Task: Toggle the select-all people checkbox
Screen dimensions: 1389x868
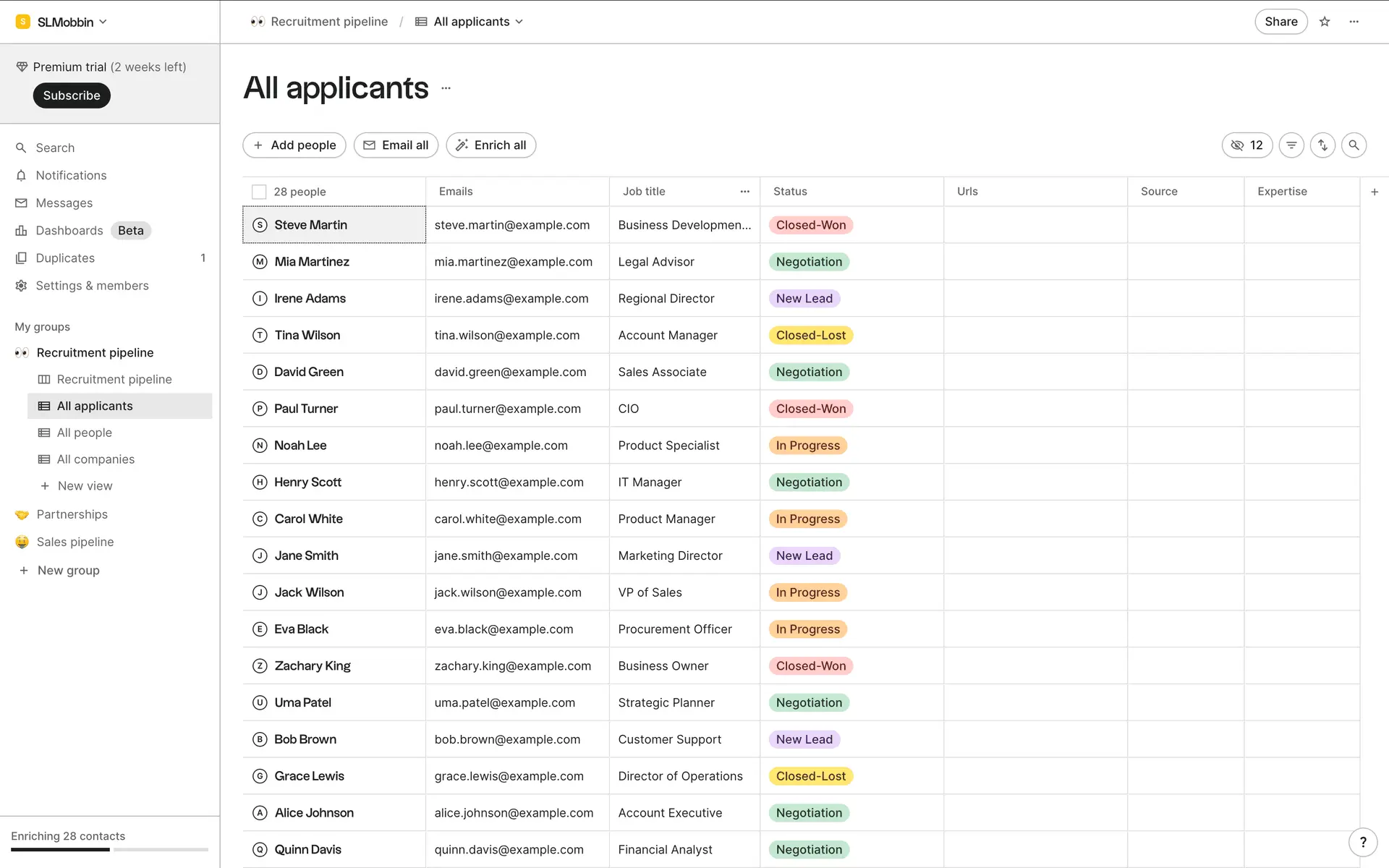Action: (x=259, y=192)
